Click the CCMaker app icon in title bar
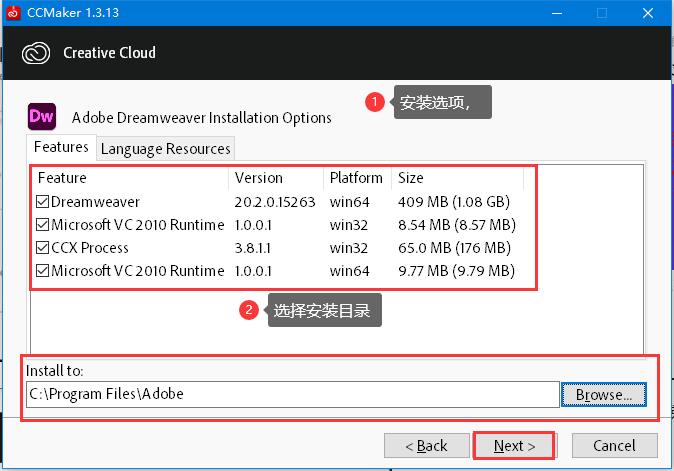This screenshot has height=471, width=674. 13,13
